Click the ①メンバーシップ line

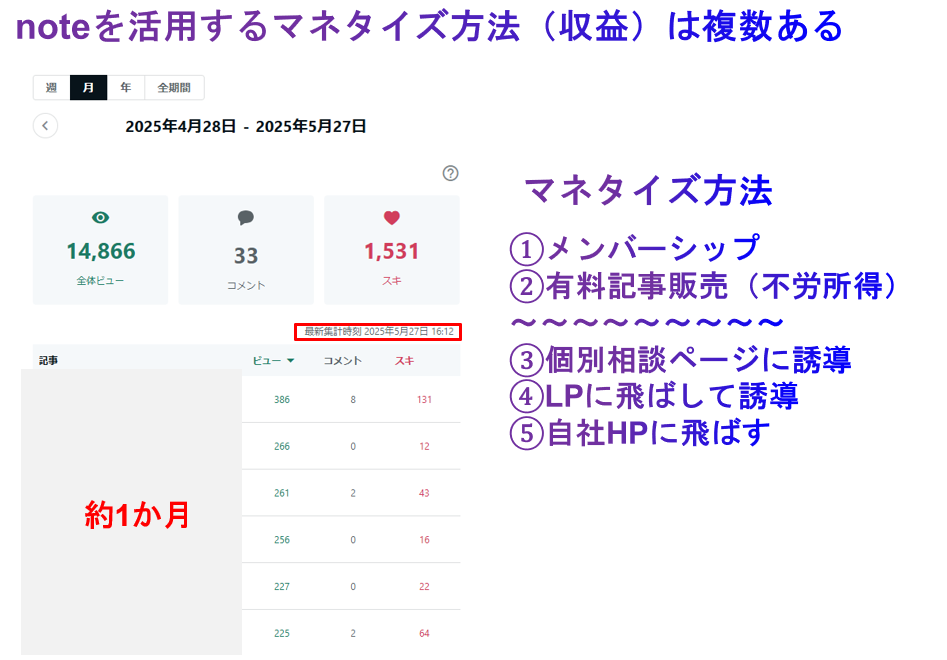tap(635, 248)
